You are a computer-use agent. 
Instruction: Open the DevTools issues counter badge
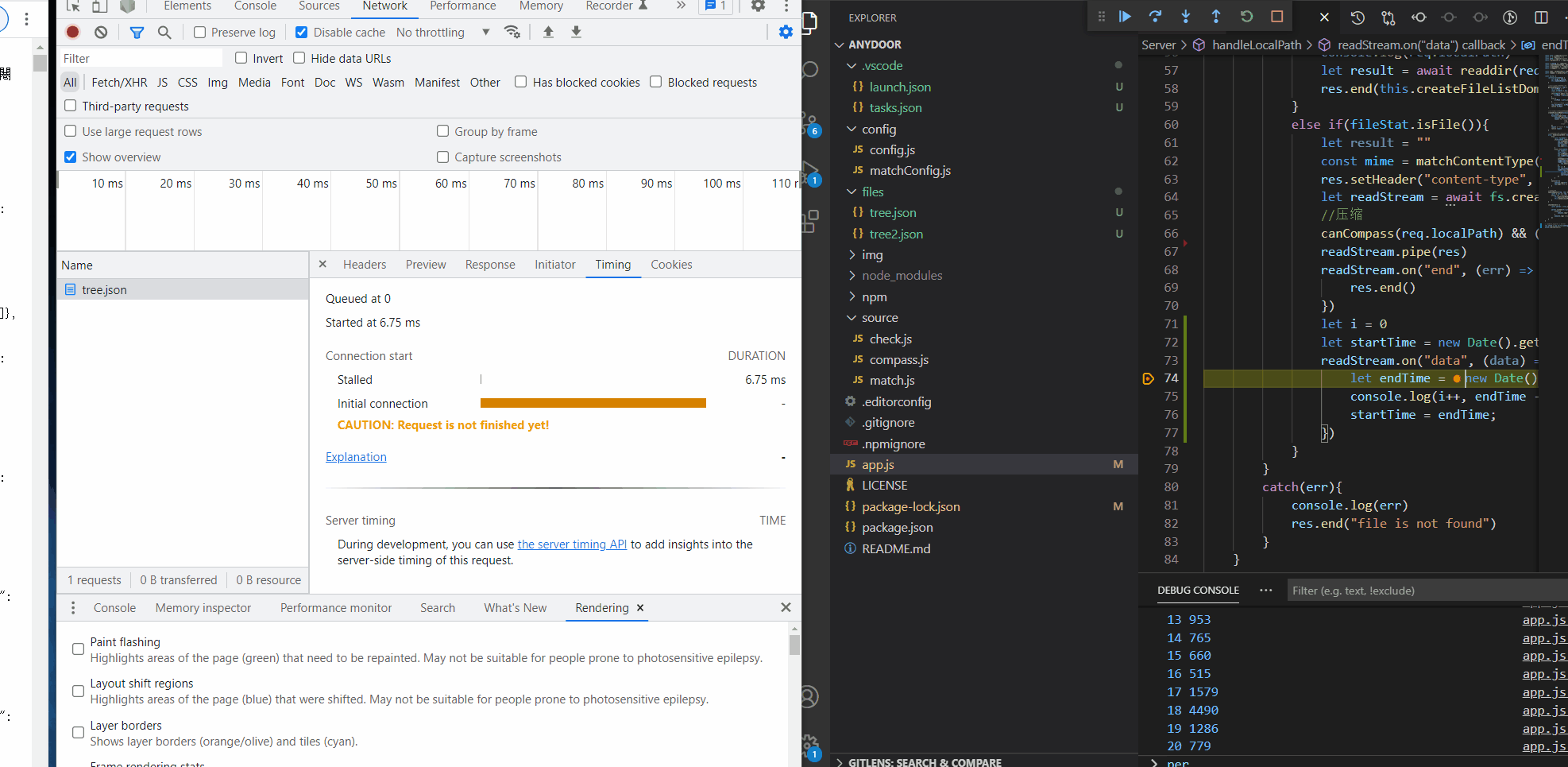[x=716, y=6]
